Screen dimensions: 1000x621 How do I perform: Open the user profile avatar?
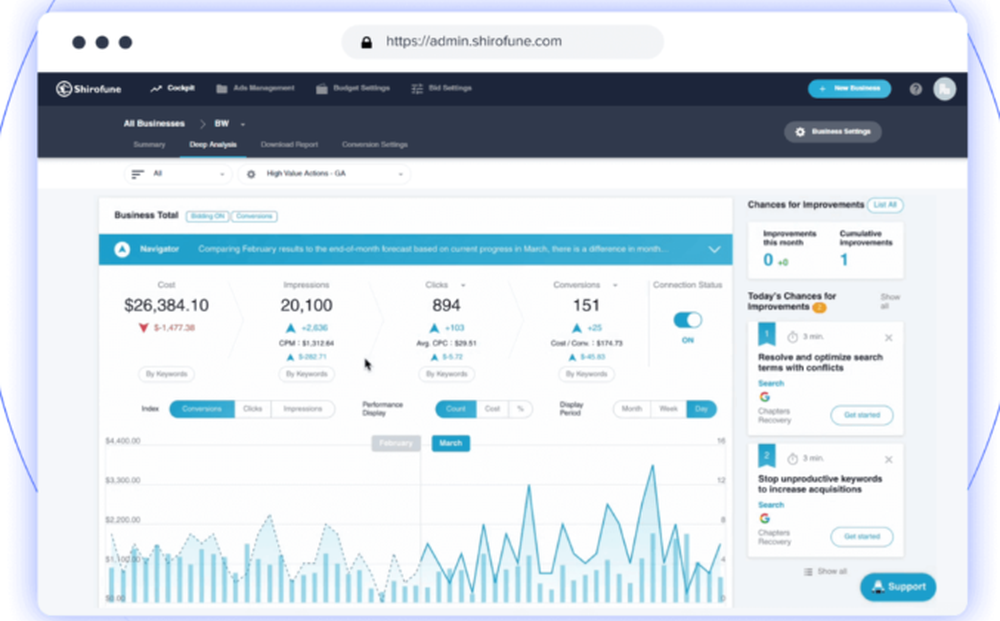[945, 89]
